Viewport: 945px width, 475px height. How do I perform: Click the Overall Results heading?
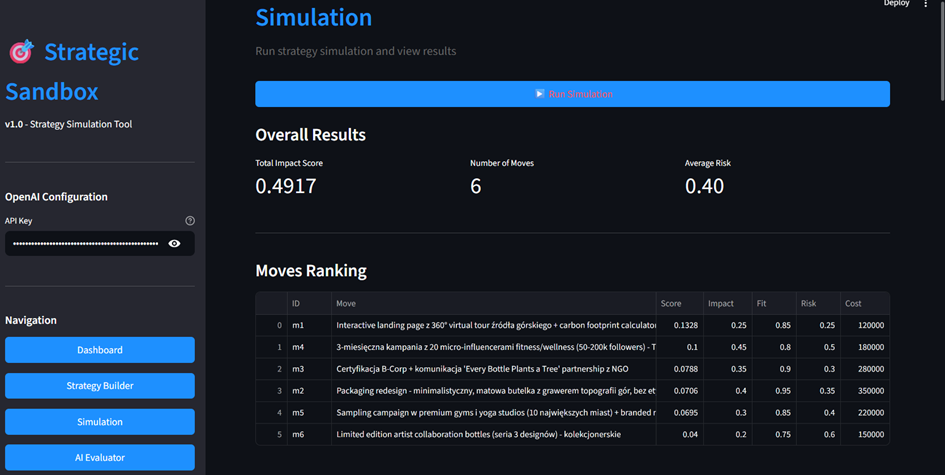[x=310, y=134]
